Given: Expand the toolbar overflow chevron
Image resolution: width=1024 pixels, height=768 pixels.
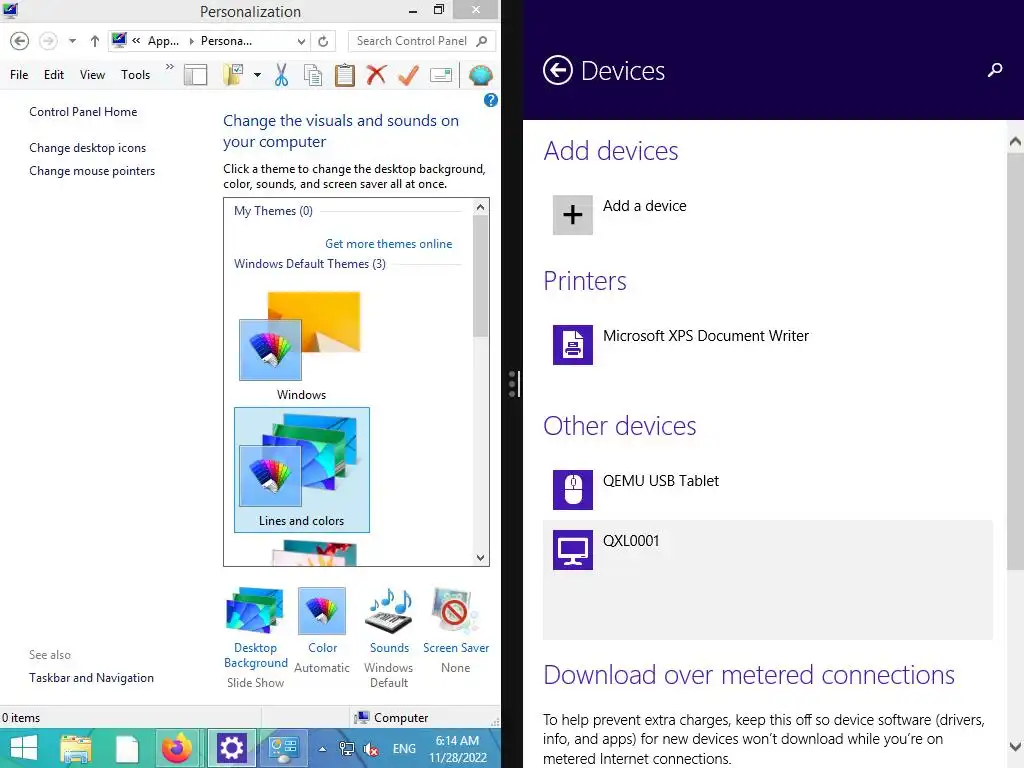Looking at the screenshot, I should (x=170, y=67).
